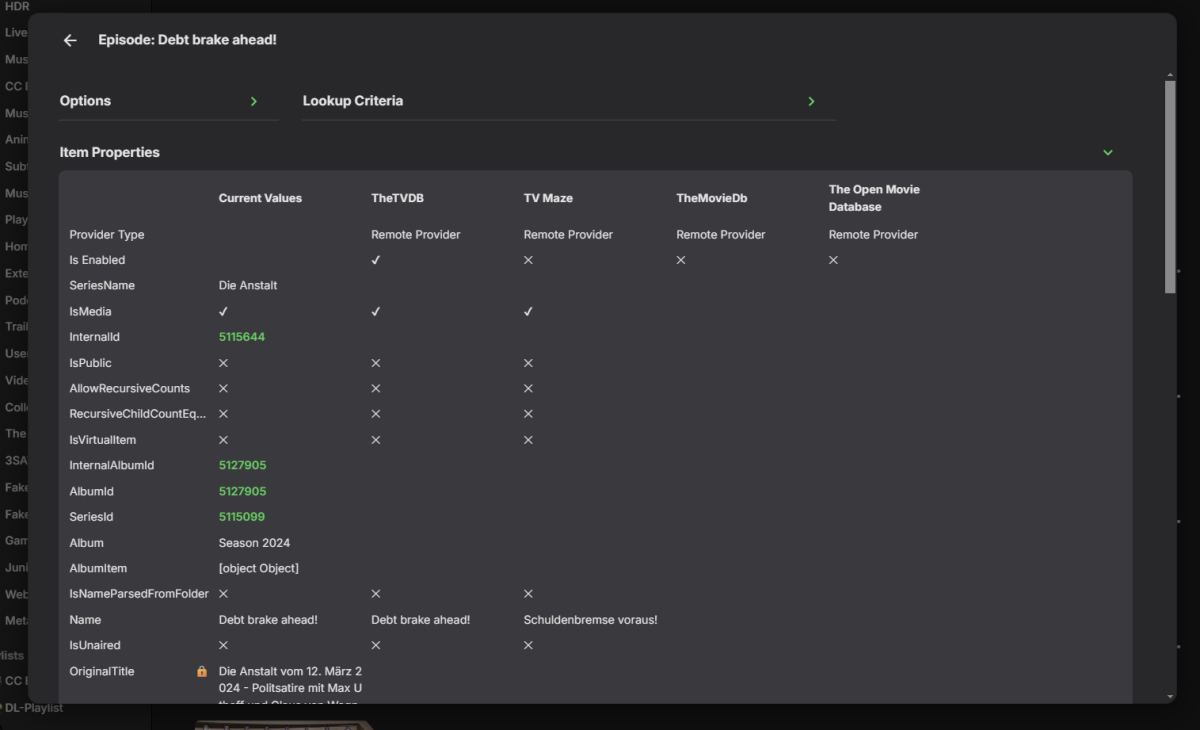Click the IsMedia checkmark under Current Values
The image size is (1200, 730).
tap(223, 312)
